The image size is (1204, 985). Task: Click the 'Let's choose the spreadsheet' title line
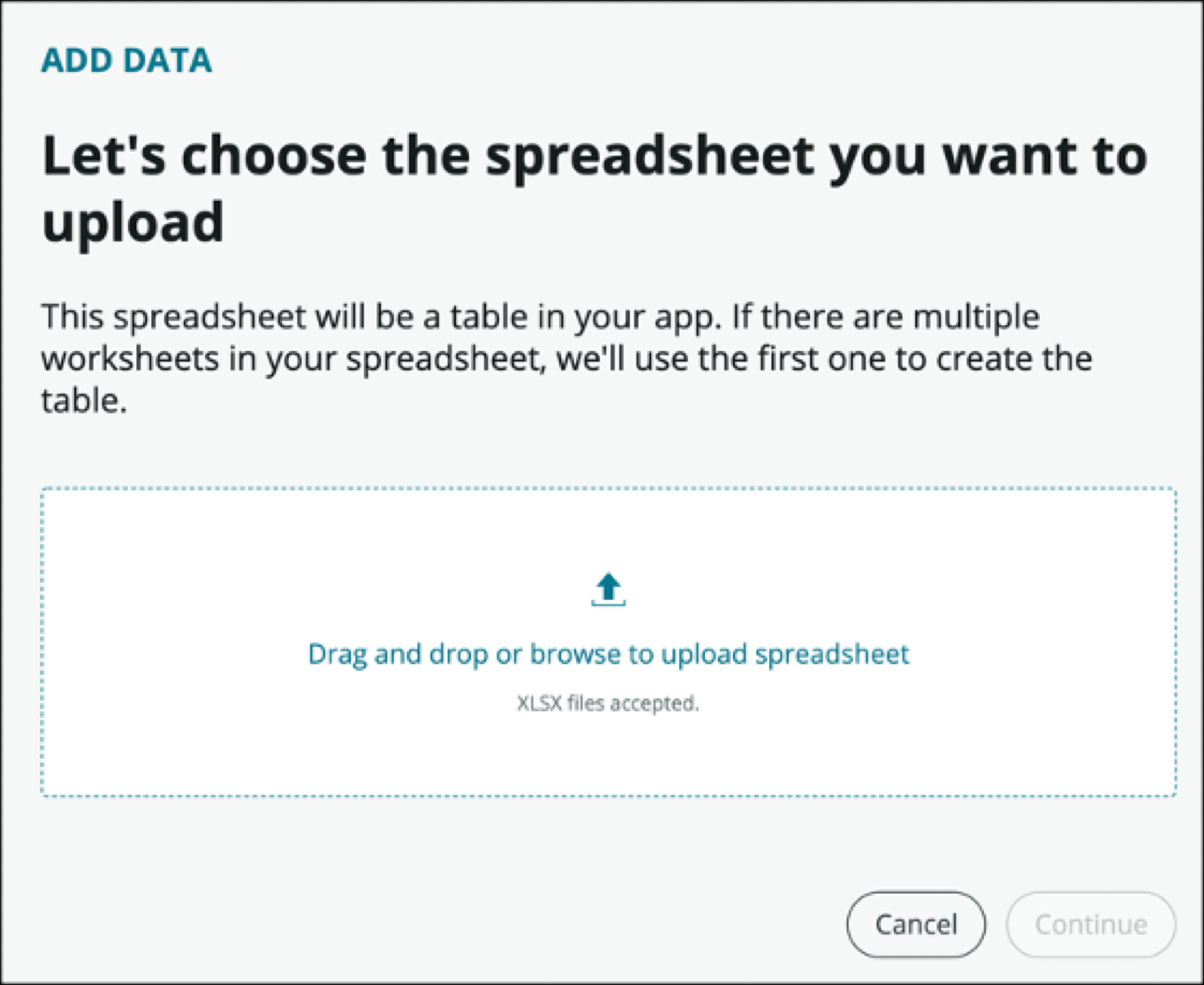click(594, 156)
